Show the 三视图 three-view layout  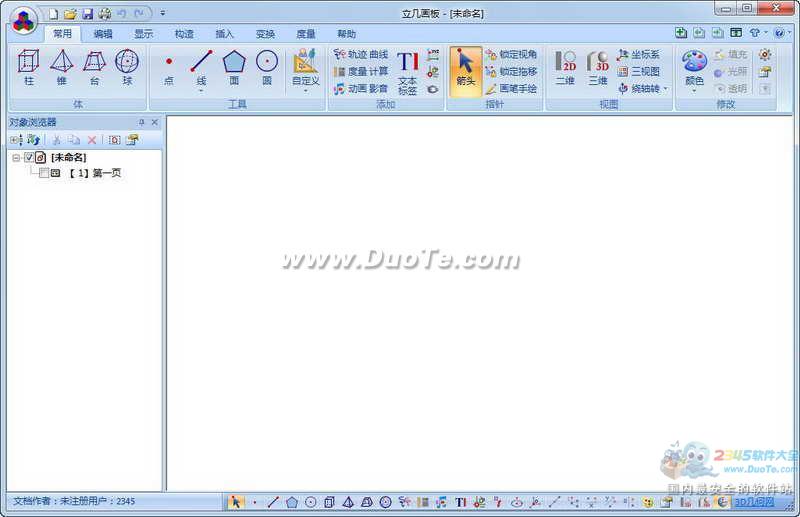click(639, 71)
